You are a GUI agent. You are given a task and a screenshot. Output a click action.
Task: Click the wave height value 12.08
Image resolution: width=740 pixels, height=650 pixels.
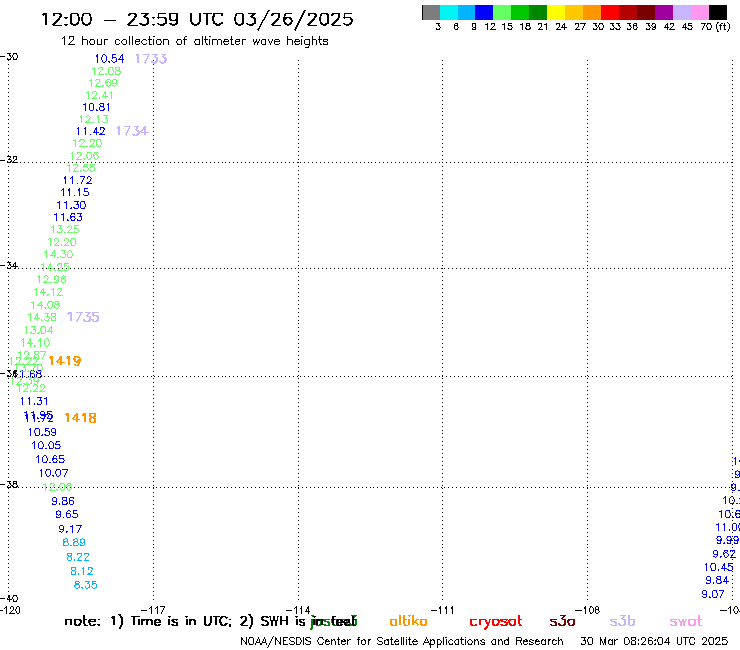106,71
